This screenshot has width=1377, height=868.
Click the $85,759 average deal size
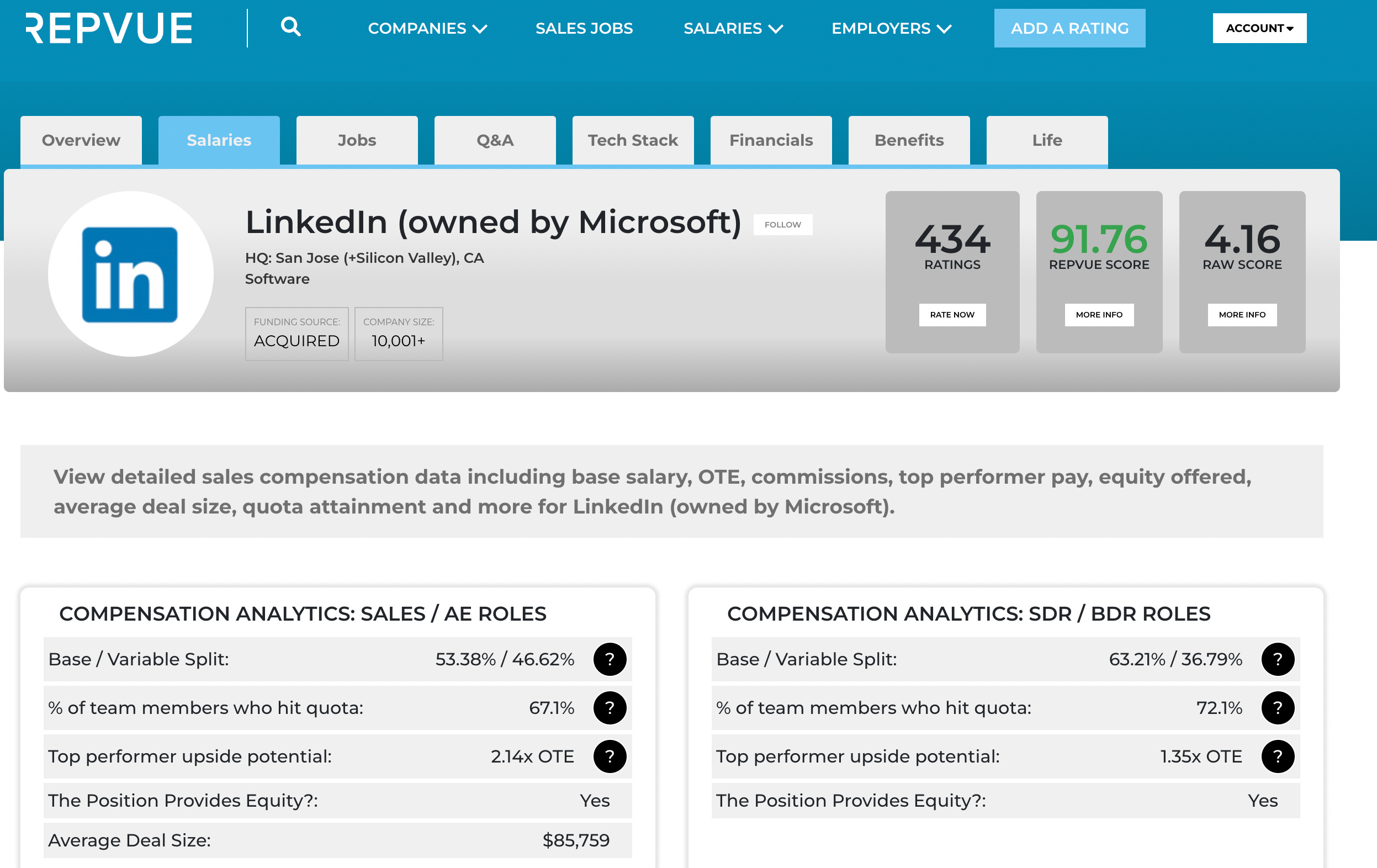coord(576,840)
